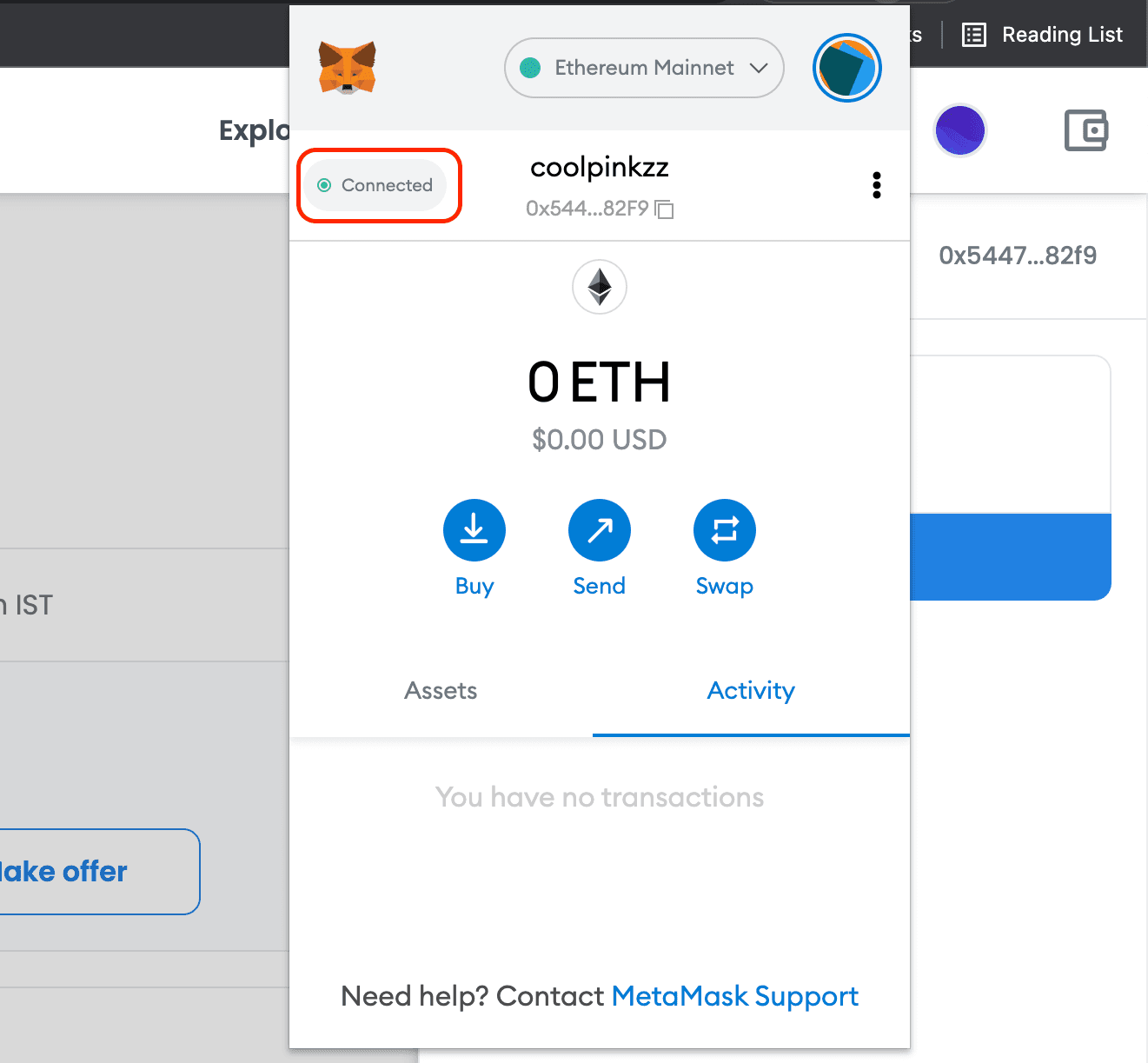1148x1063 pixels.
Task: Click the Buy download-arrow button
Action: click(x=474, y=530)
